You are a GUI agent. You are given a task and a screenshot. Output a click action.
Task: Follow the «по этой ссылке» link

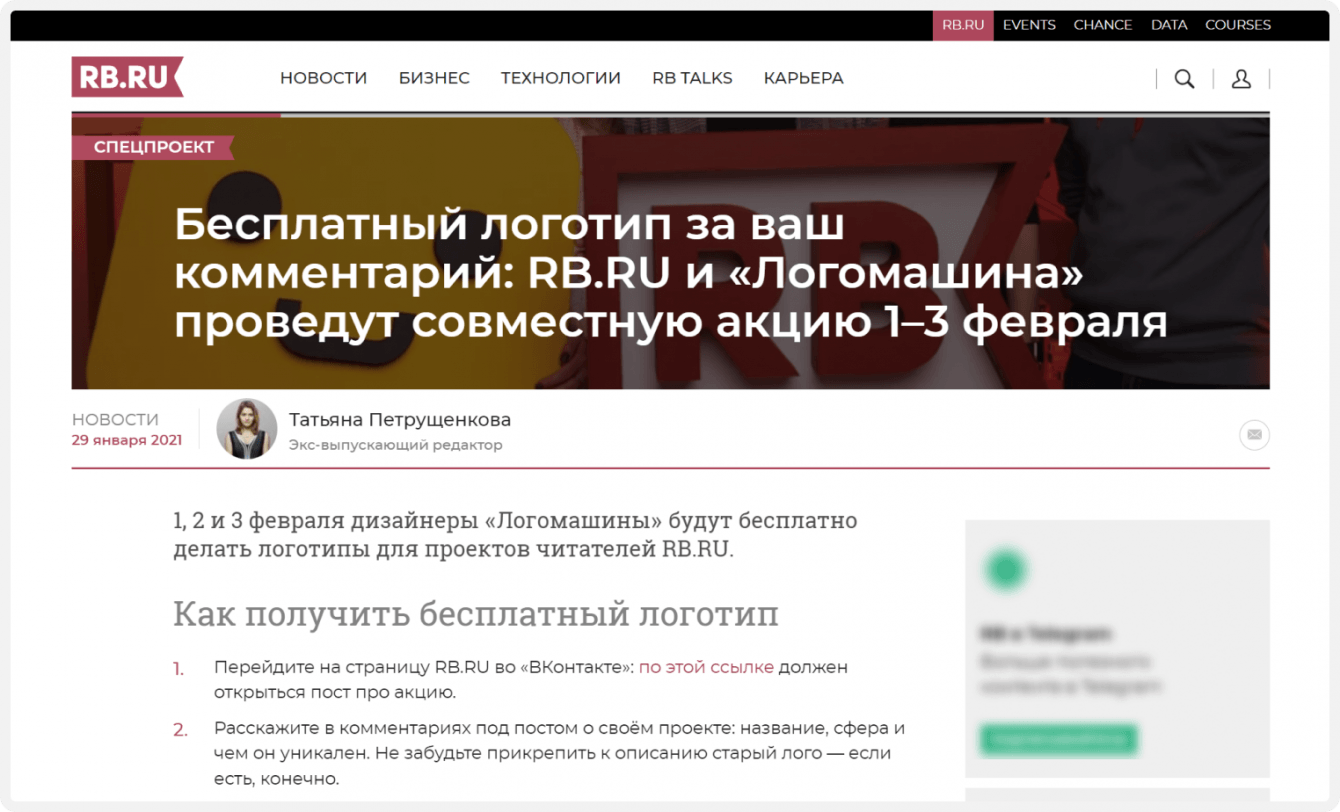point(706,667)
